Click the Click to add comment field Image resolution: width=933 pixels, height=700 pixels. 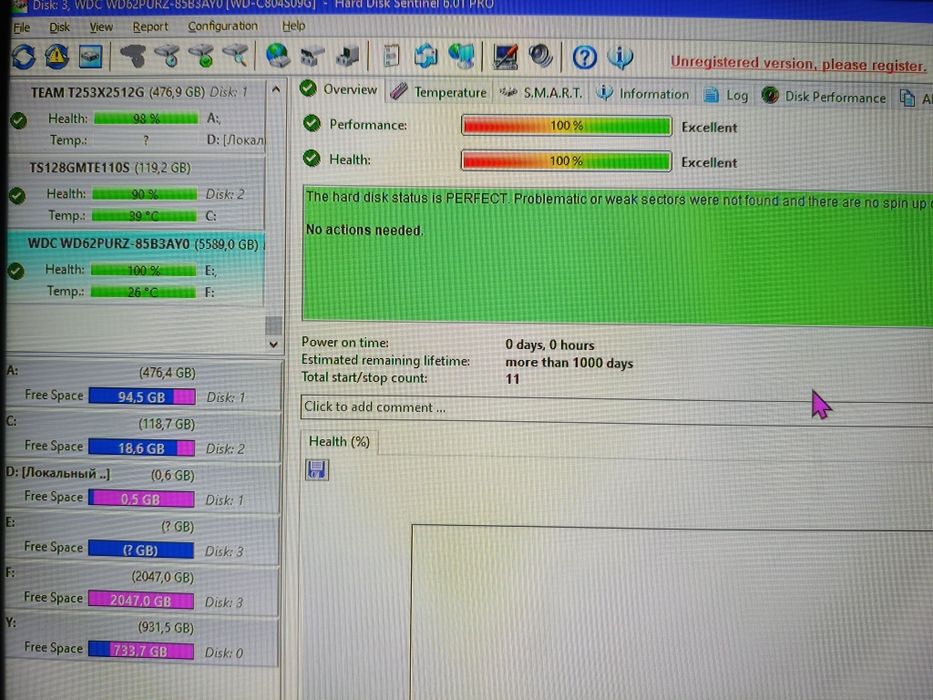616,409
